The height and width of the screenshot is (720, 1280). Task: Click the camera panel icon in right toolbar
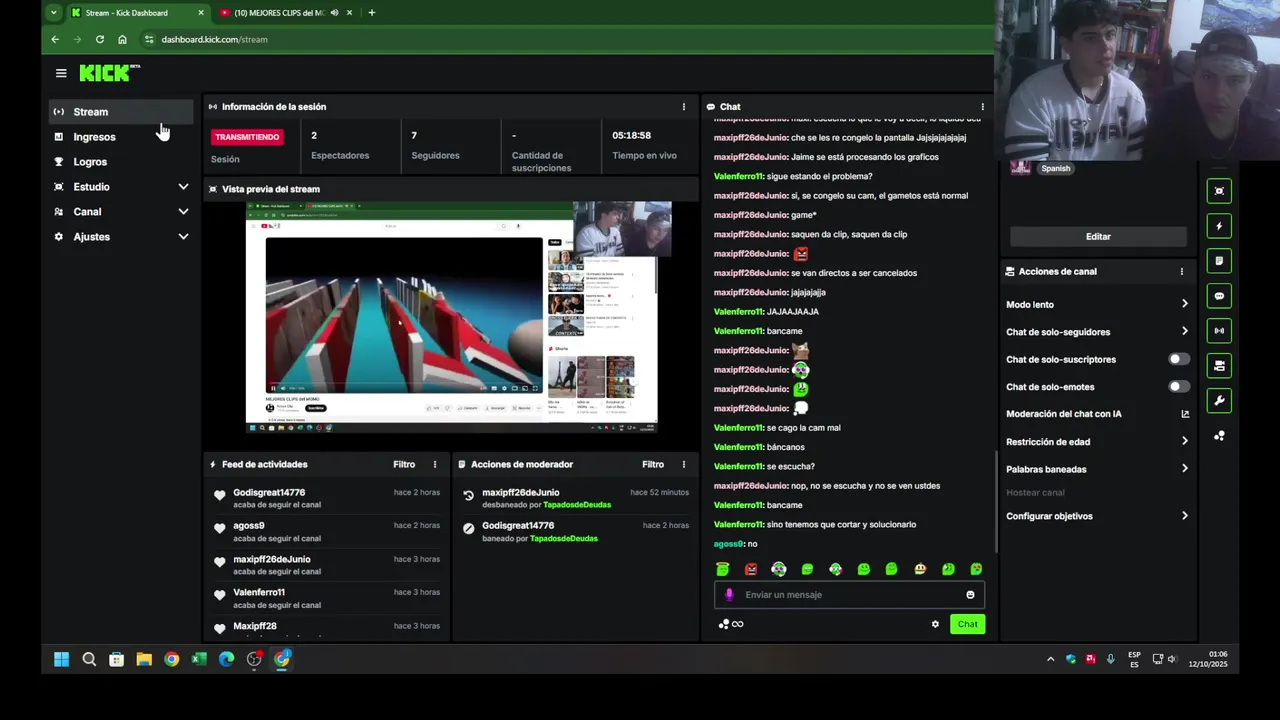tap(1219, 366)
